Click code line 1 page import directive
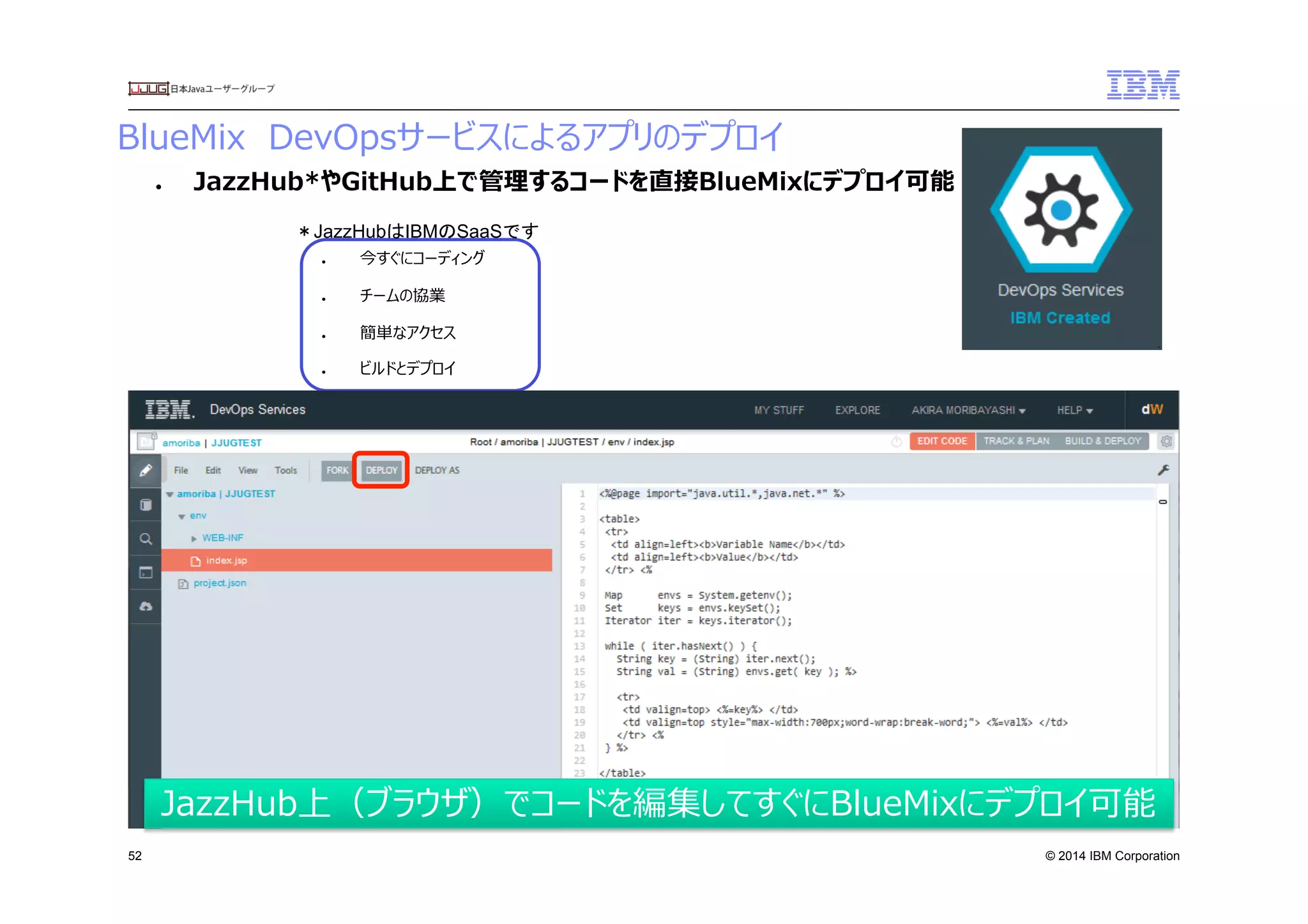 pos(722,494)
